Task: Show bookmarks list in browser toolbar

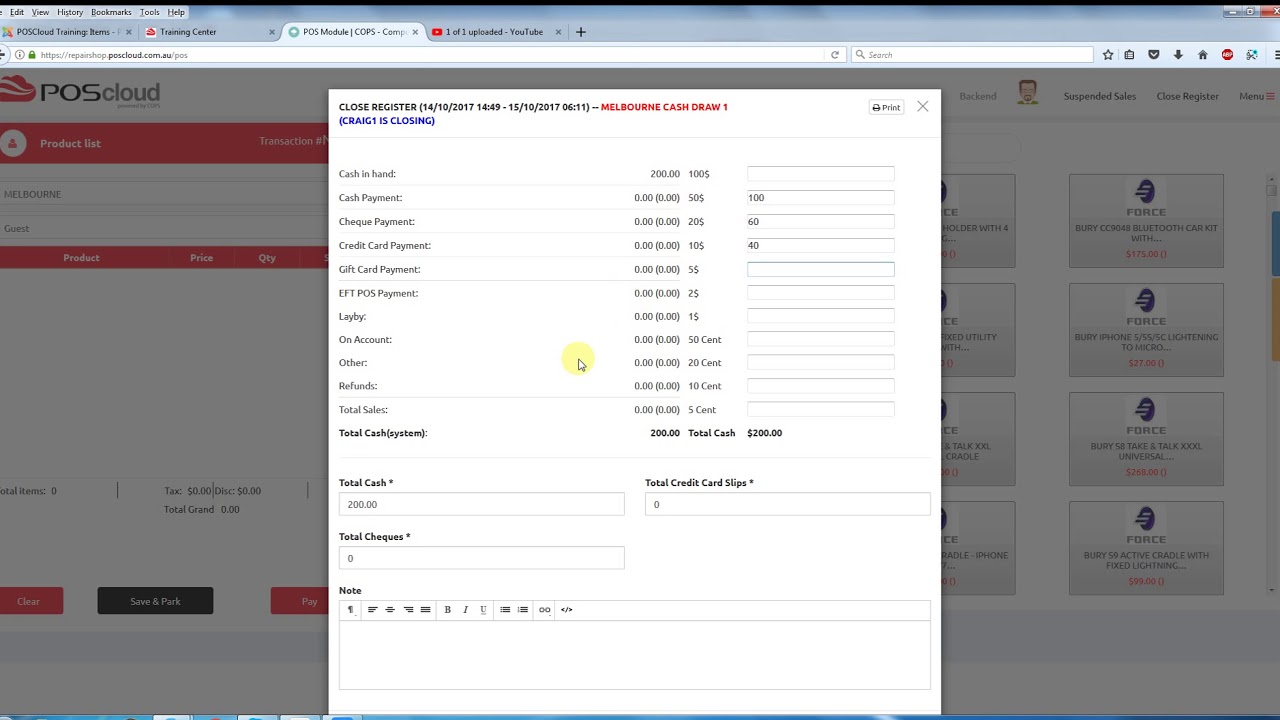Action: point(1129,55)
